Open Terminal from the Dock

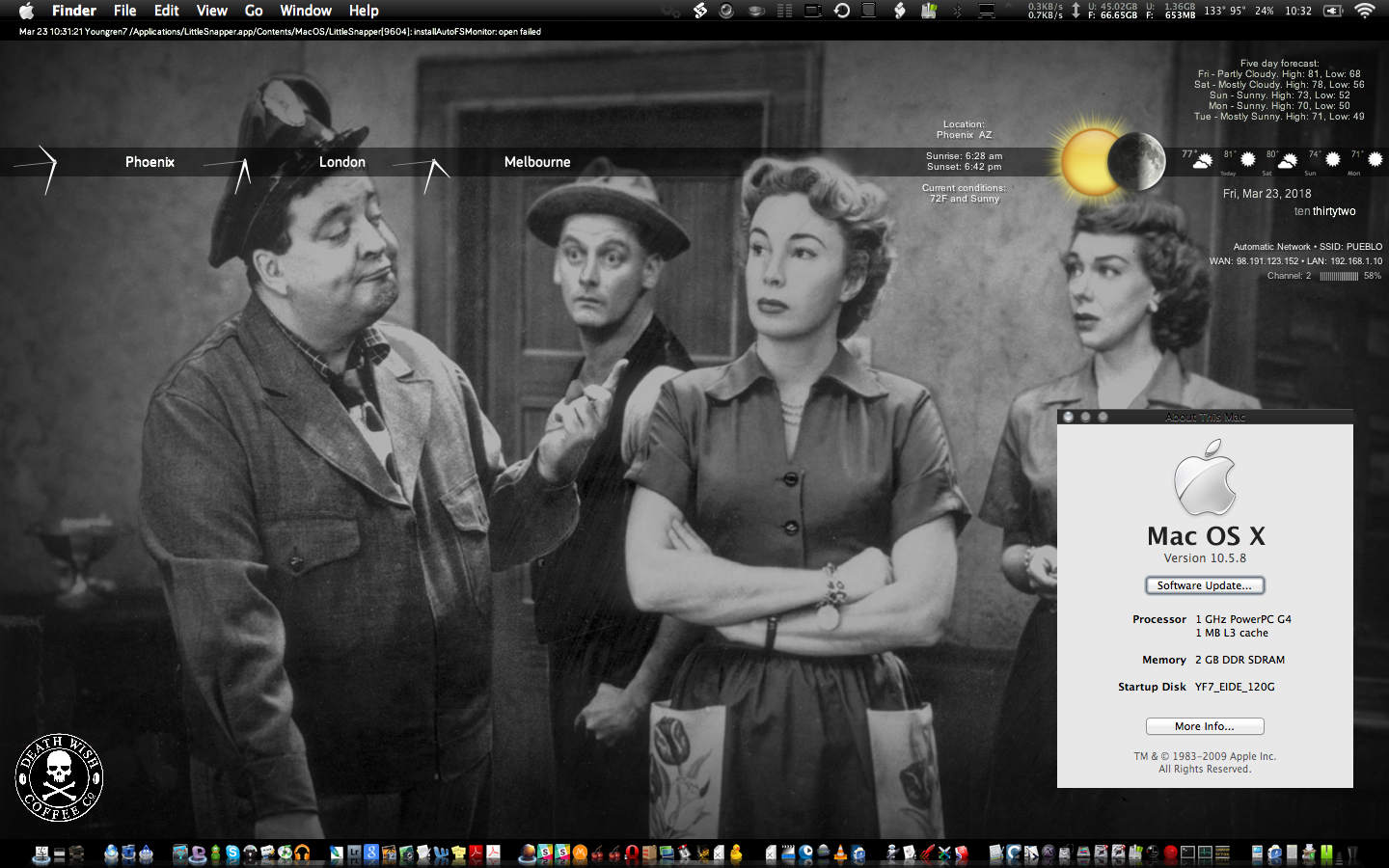tap(1187, 854)
